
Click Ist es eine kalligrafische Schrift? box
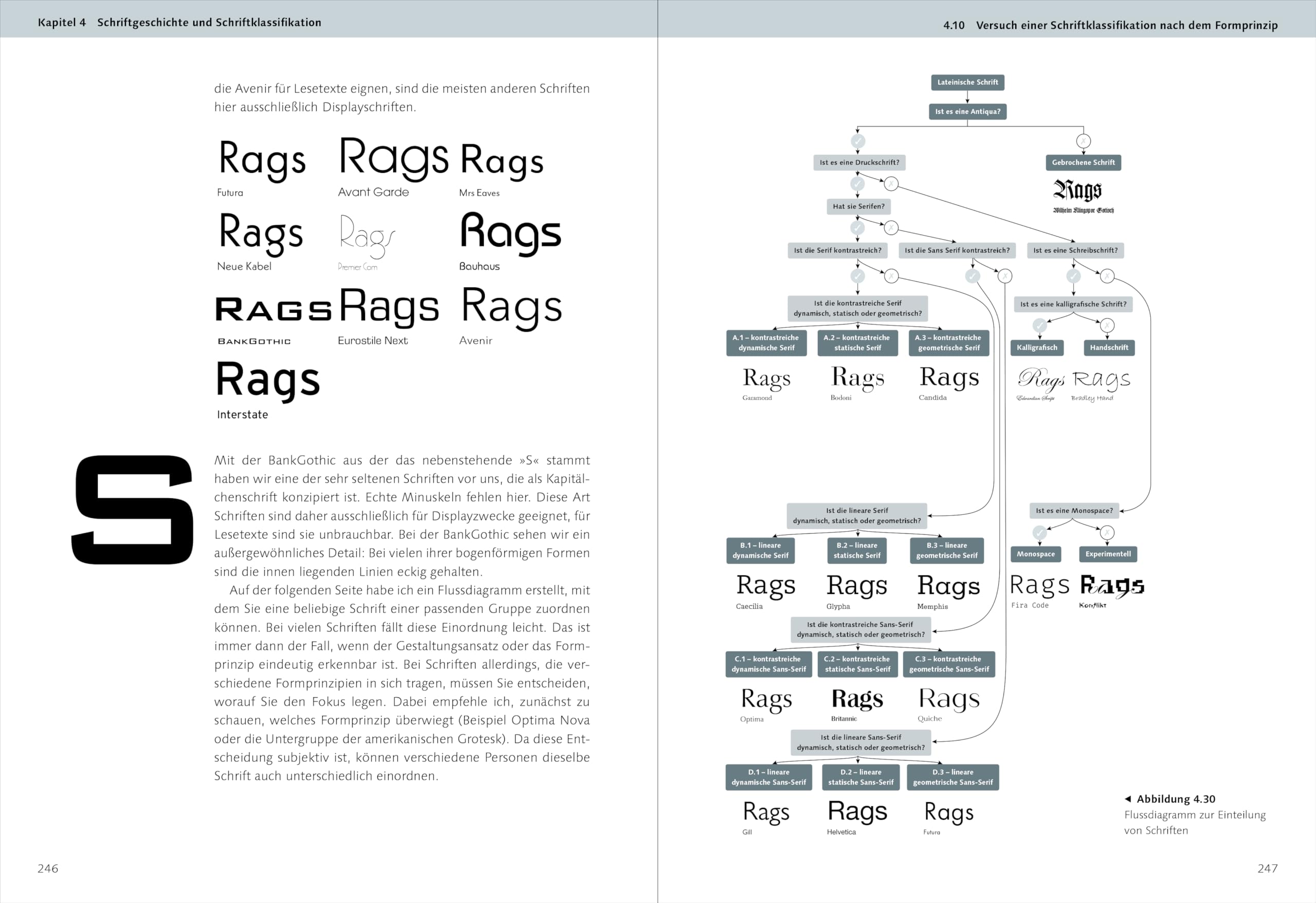pyautogui.click(x=1073, y=304)
